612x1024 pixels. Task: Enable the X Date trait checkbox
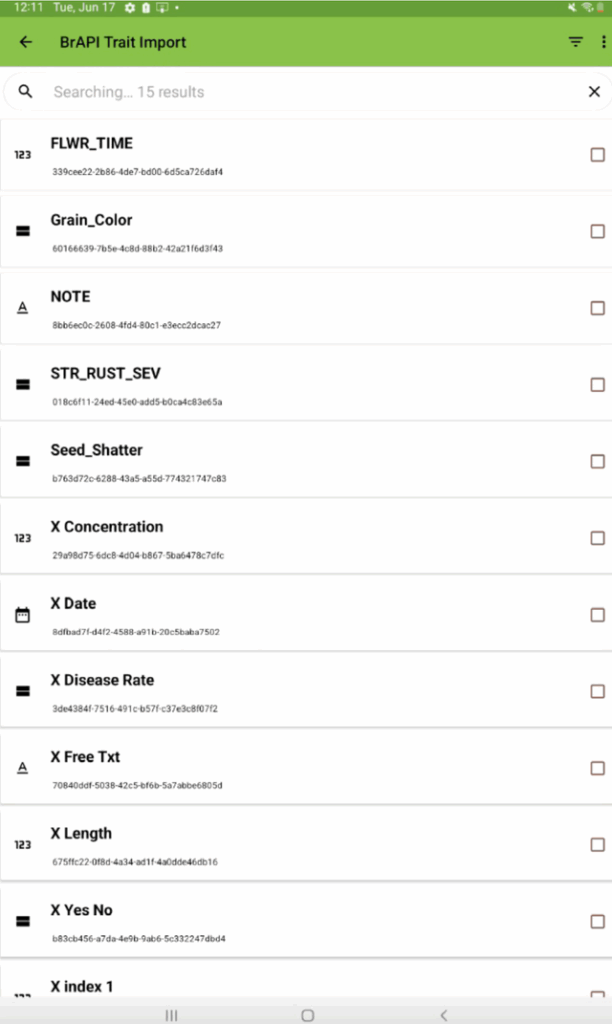tap(597, 615)
